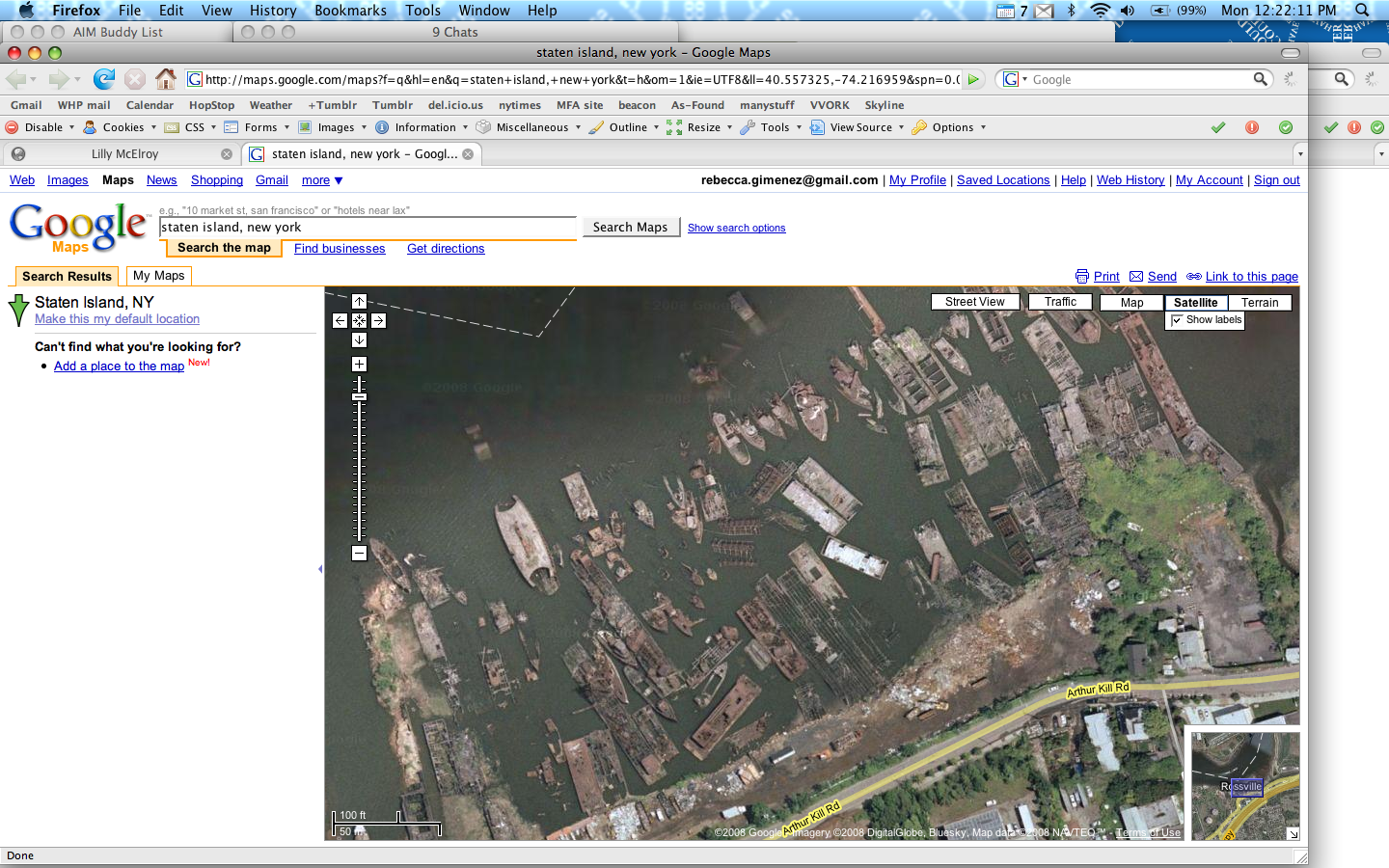Open the Saved Locations link

1003,180
